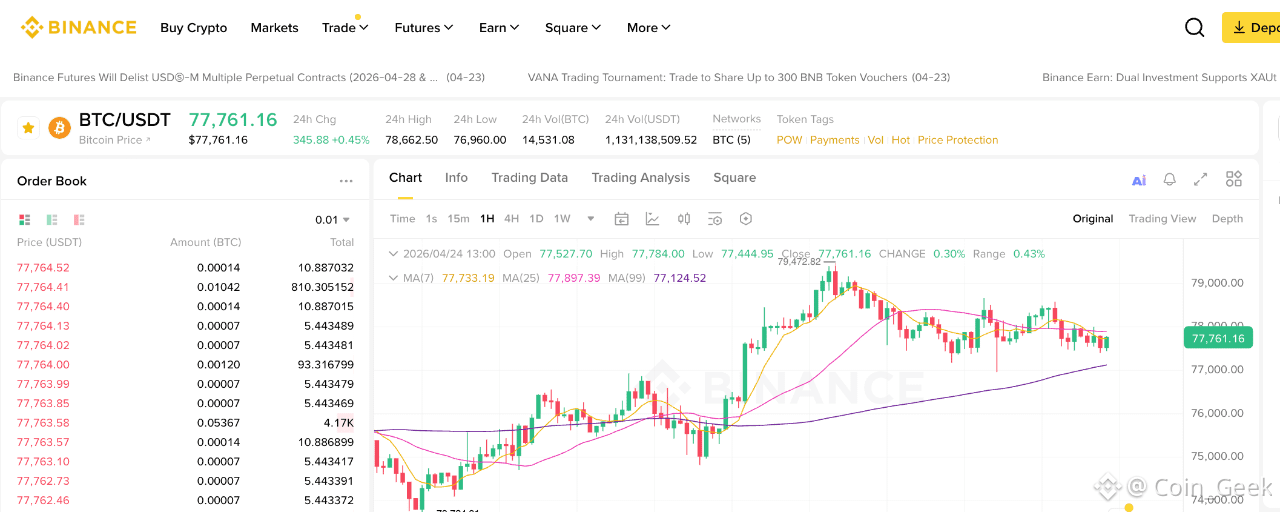Select the 77,763.58 ask price row

click(x=185, y=423)
